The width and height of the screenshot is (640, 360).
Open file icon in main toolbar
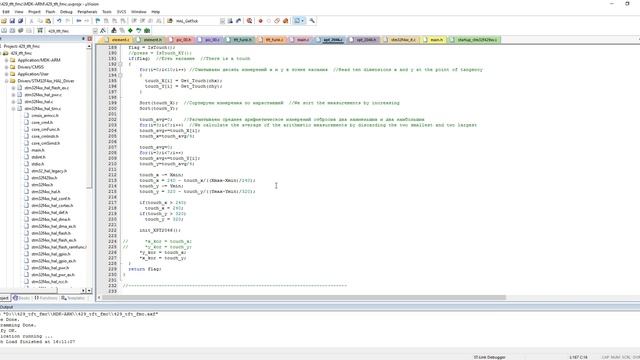(x=4, y=21)
